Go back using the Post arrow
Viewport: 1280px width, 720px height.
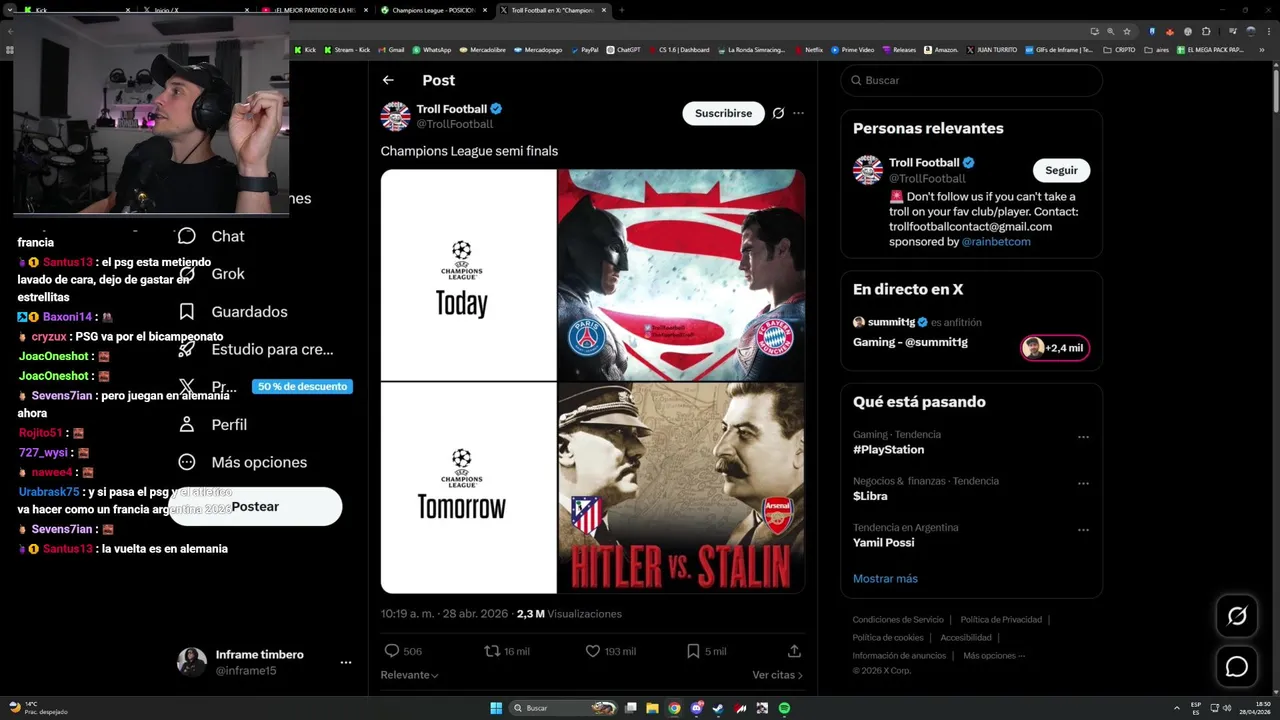pyautogui.click(x=388, y=80)
